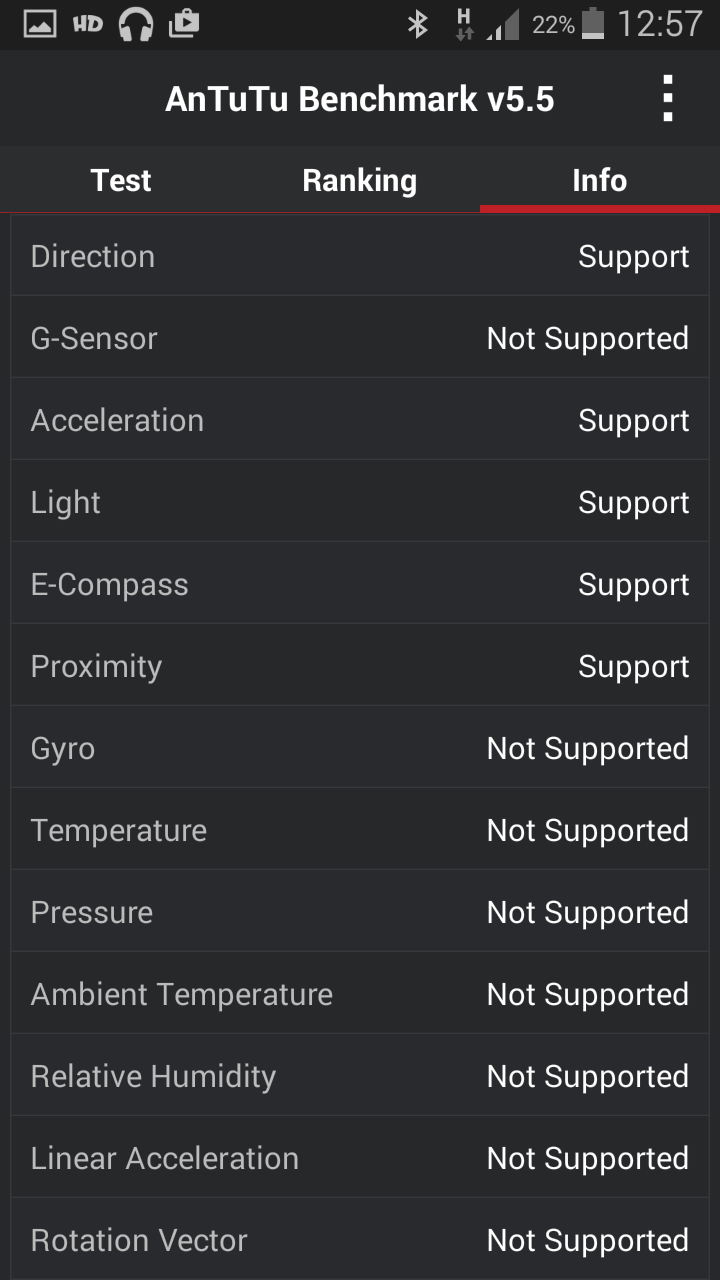720x1280 pixels.
Task: Tap the HD notification icon
Action: click(x=88, y=24)
